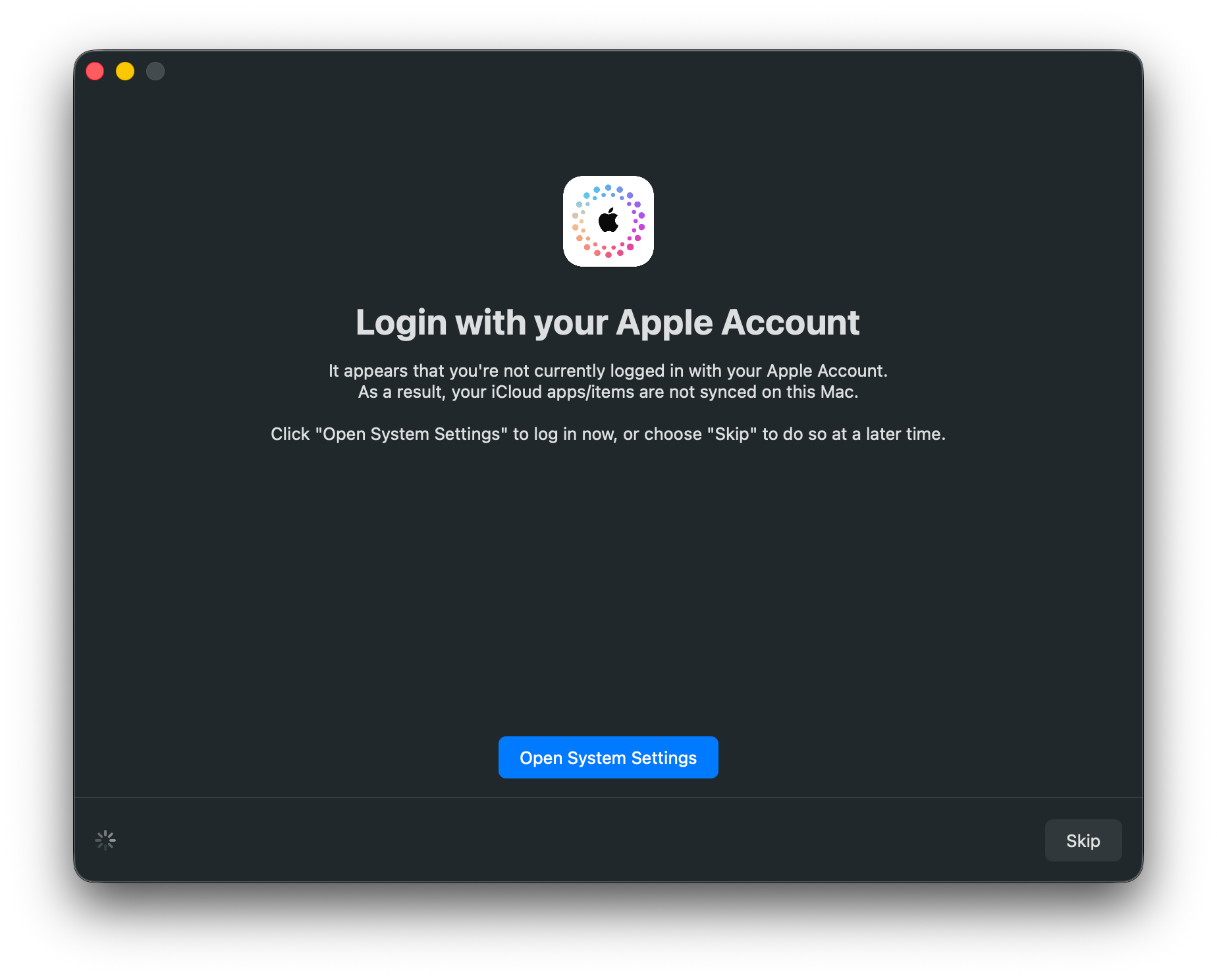The image size is (1217, 980).
Task: Skip the Apple Account login
Action: pyautogui.click(x=1083, y=840)
